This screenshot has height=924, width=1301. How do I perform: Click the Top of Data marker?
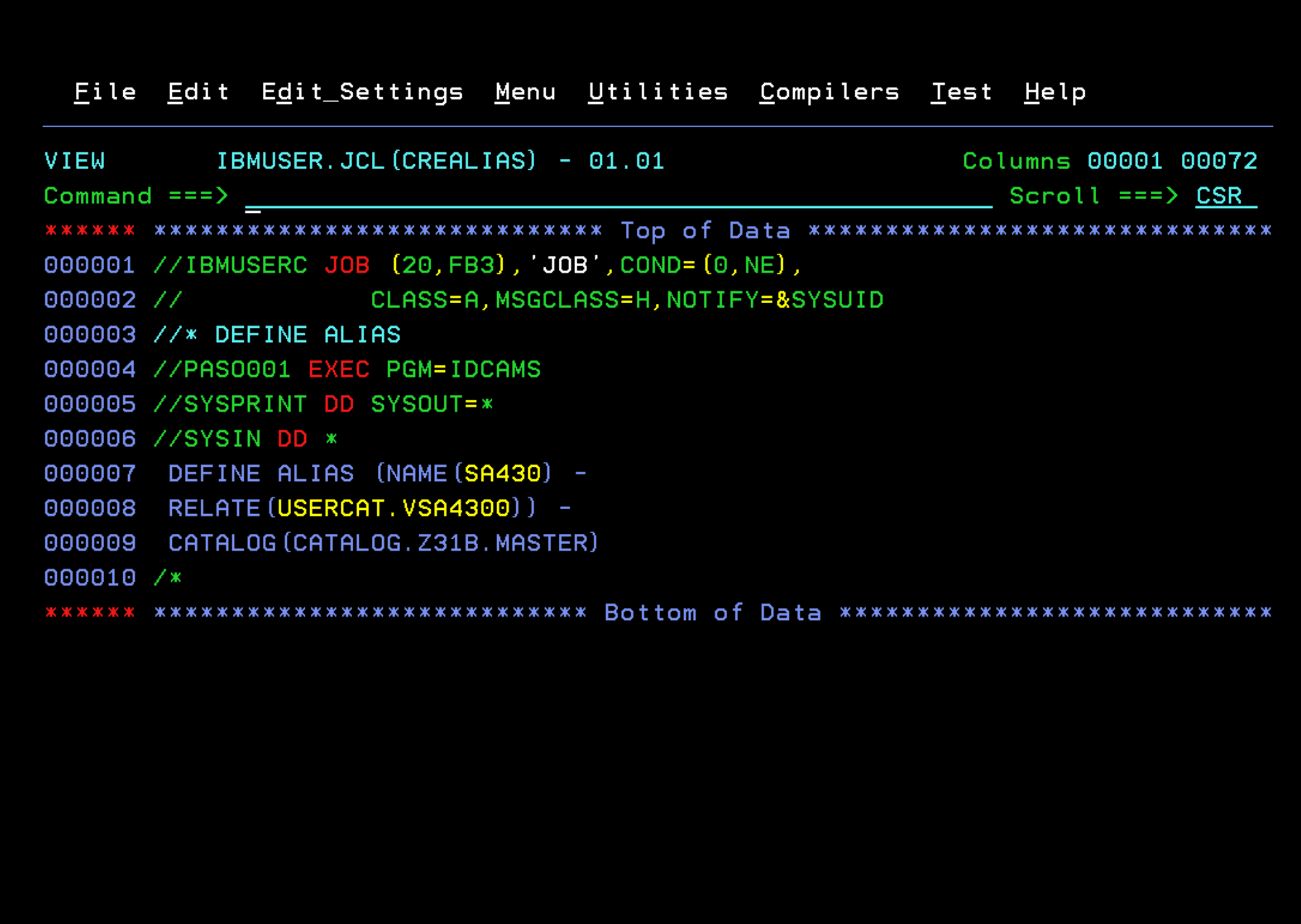point(707,231)
